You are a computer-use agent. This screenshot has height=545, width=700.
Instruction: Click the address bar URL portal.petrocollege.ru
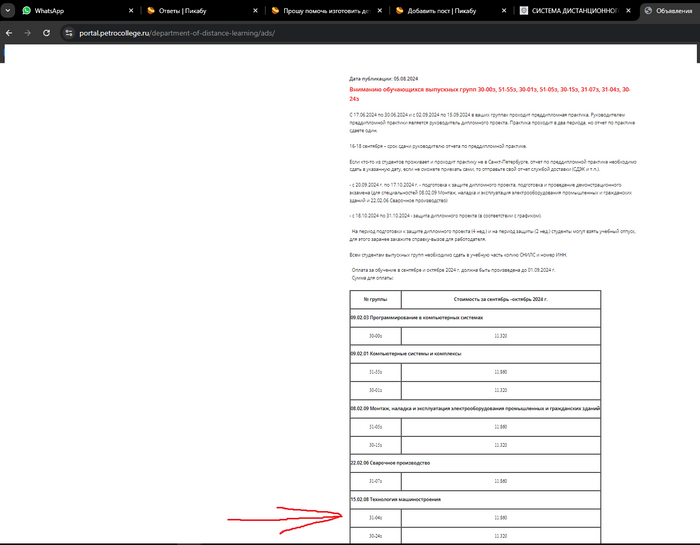tap(177, 33)
